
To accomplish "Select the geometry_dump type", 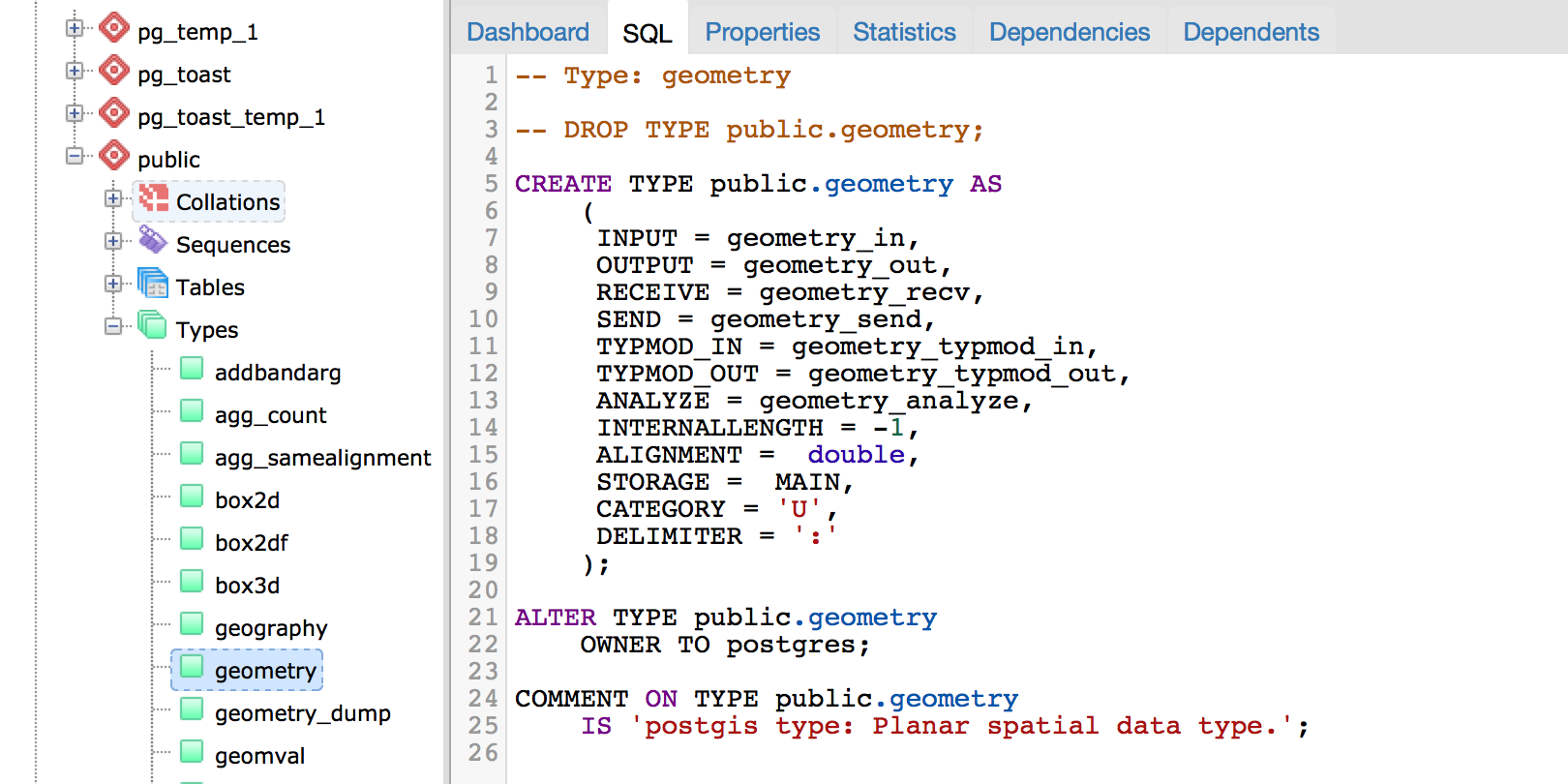I will coord(302,713).
